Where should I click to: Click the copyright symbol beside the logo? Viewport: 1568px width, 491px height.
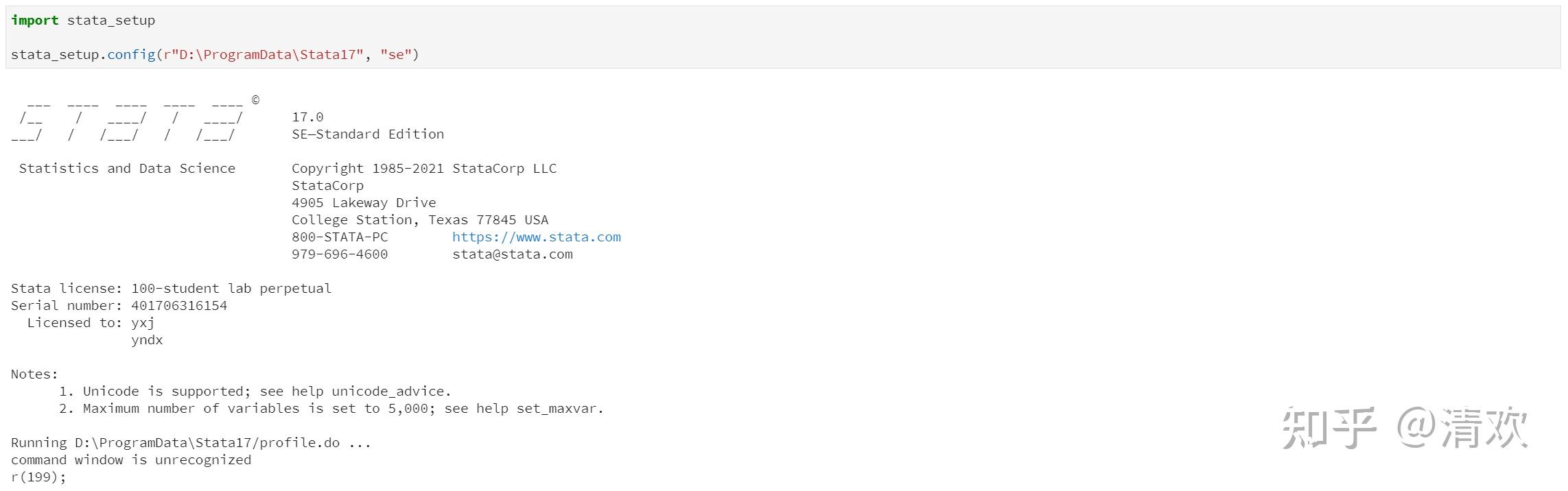click(255, 100)
